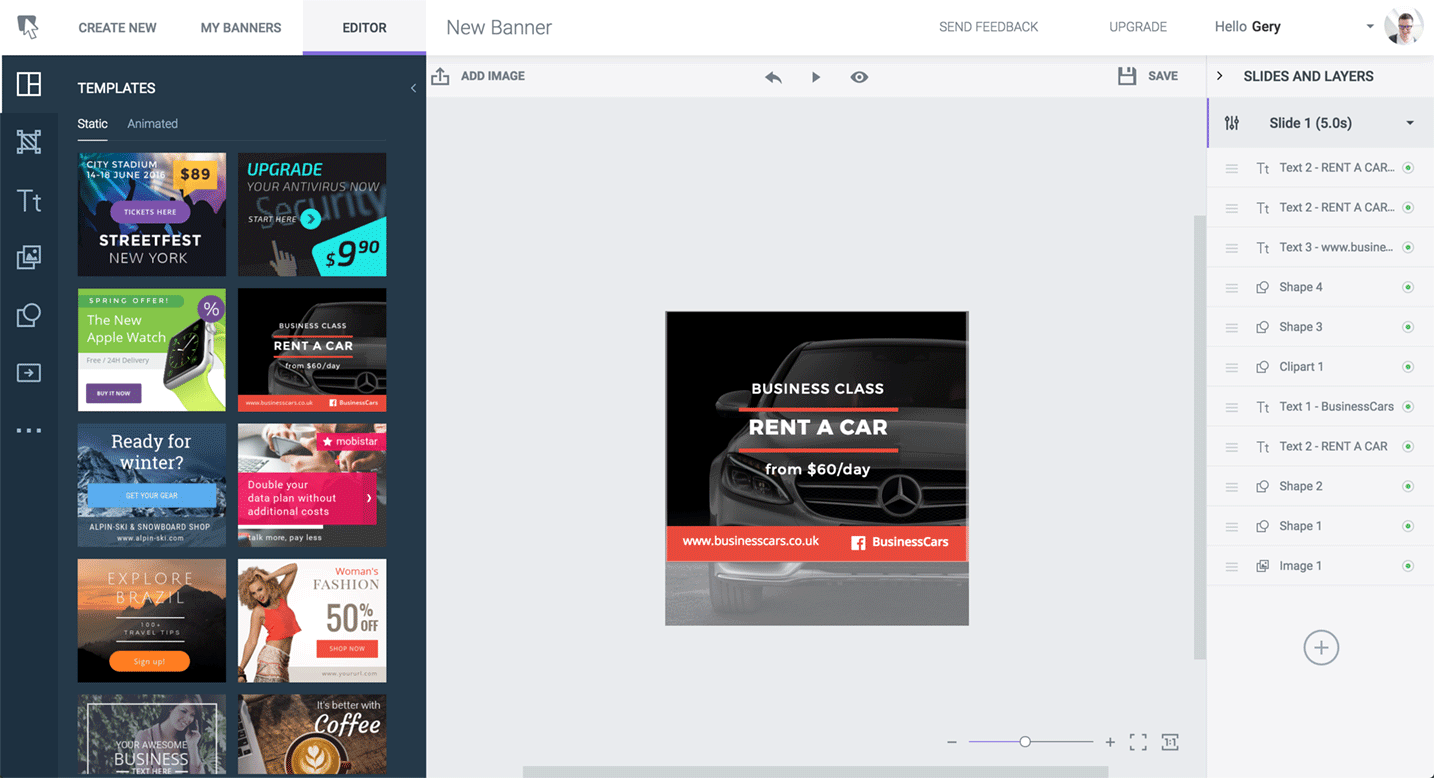Zoom in with the plus icon
Screen dimensions: 1434x778
pos(1110,742)
